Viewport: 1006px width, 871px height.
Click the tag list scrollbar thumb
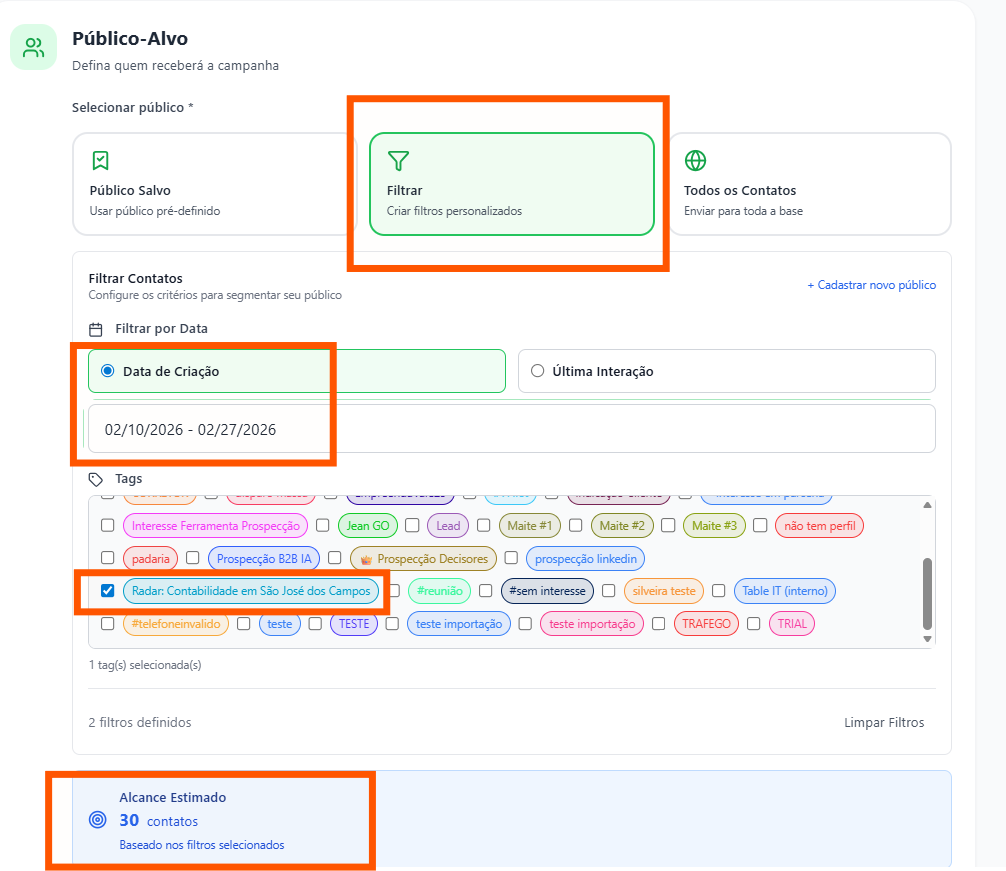click(x=927, y=594)
